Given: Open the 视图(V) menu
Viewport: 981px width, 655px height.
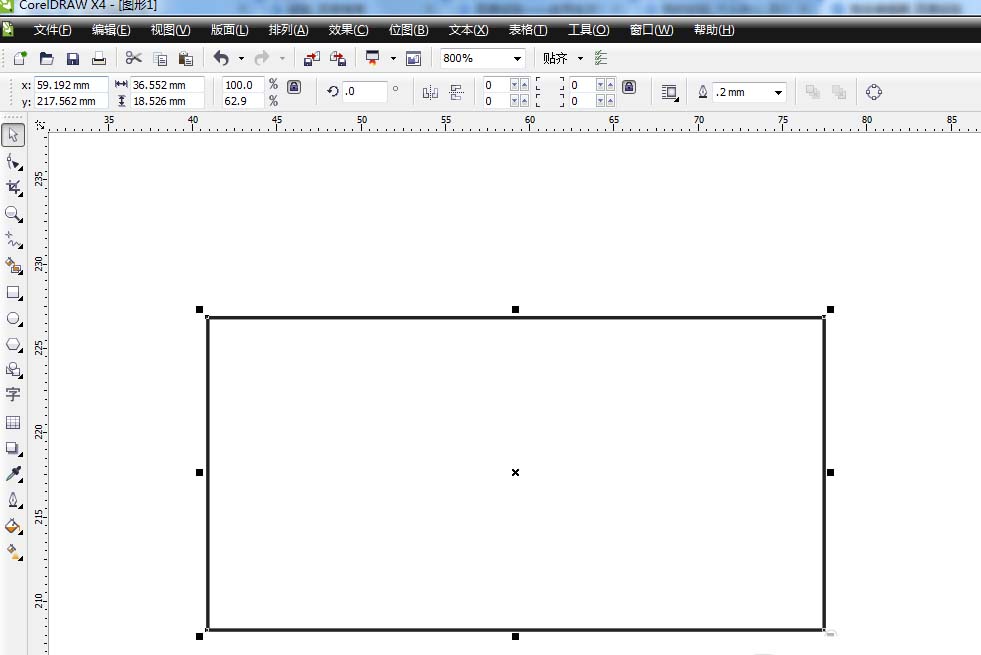Looking at the screenshot, I should pos(170,30).
